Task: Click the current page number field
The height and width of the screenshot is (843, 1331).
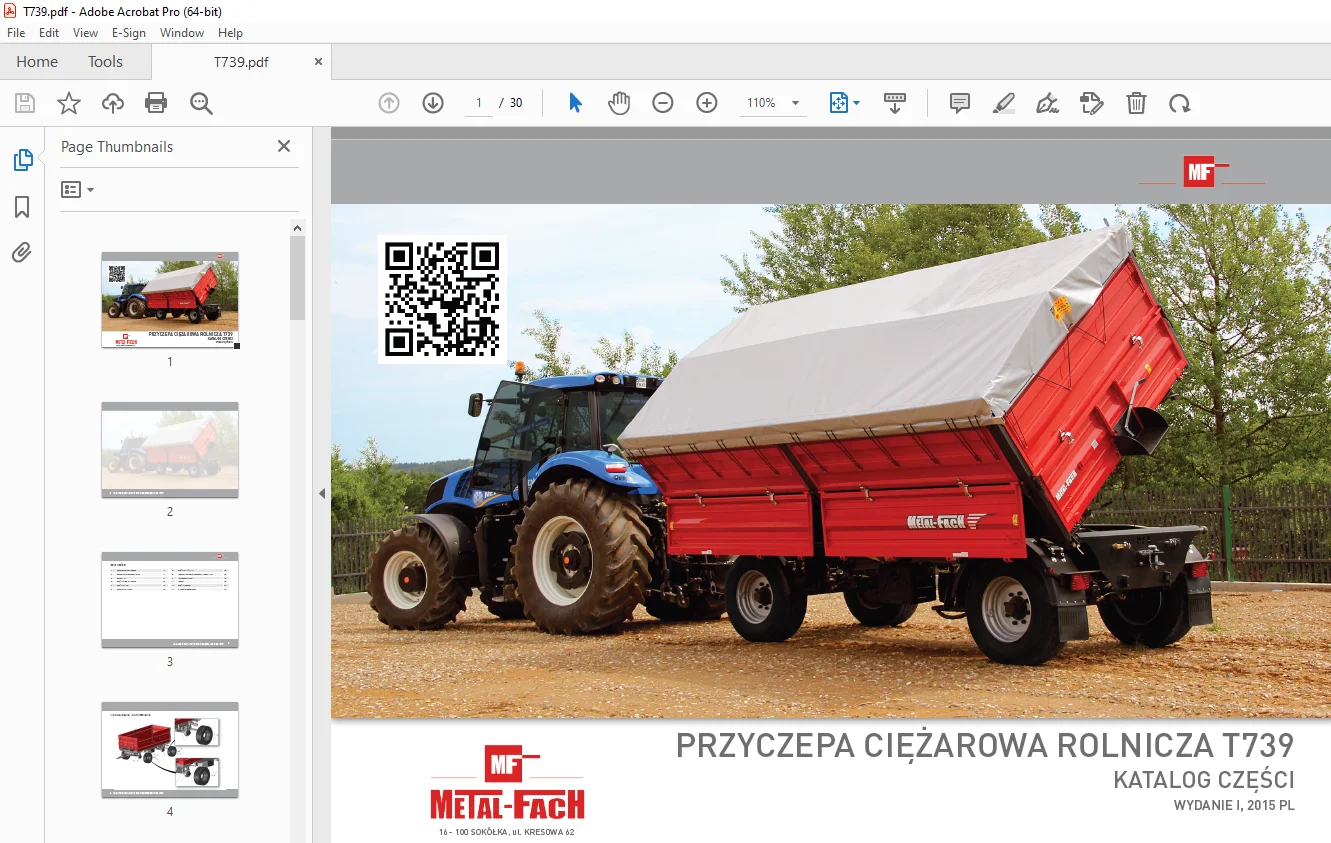Action: coord(479,103)
